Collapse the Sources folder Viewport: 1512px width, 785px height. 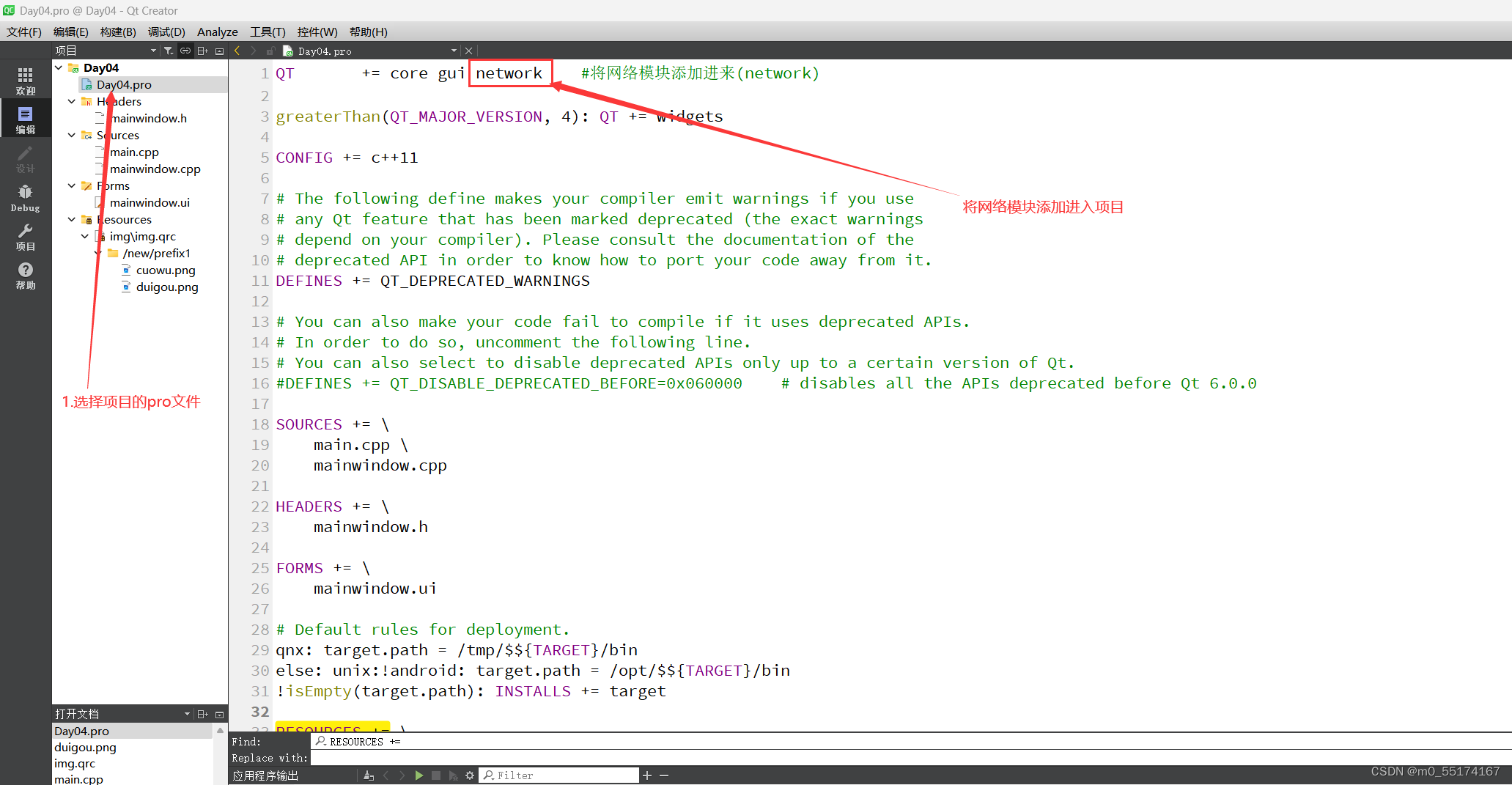72,135
